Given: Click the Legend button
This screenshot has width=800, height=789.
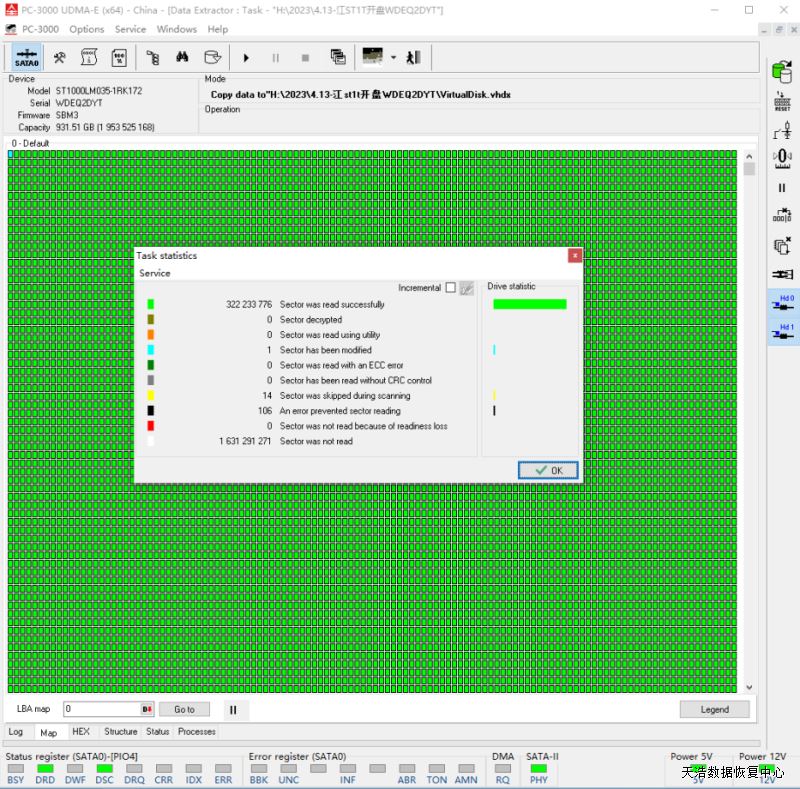Looking at the screenshot, I should [714, 709].
